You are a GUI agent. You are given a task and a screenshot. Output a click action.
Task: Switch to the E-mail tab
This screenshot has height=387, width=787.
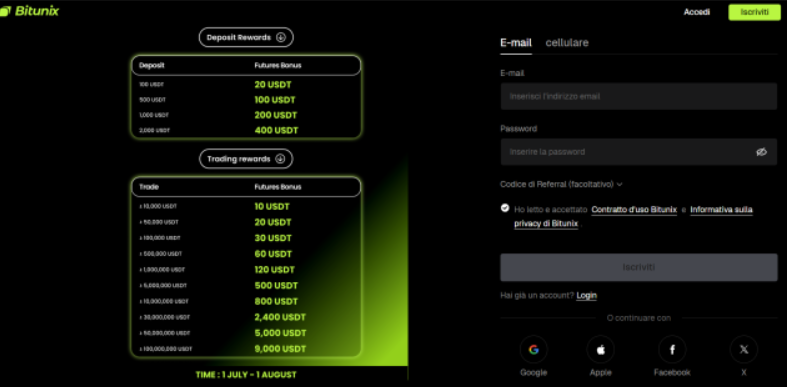(516, 43)
